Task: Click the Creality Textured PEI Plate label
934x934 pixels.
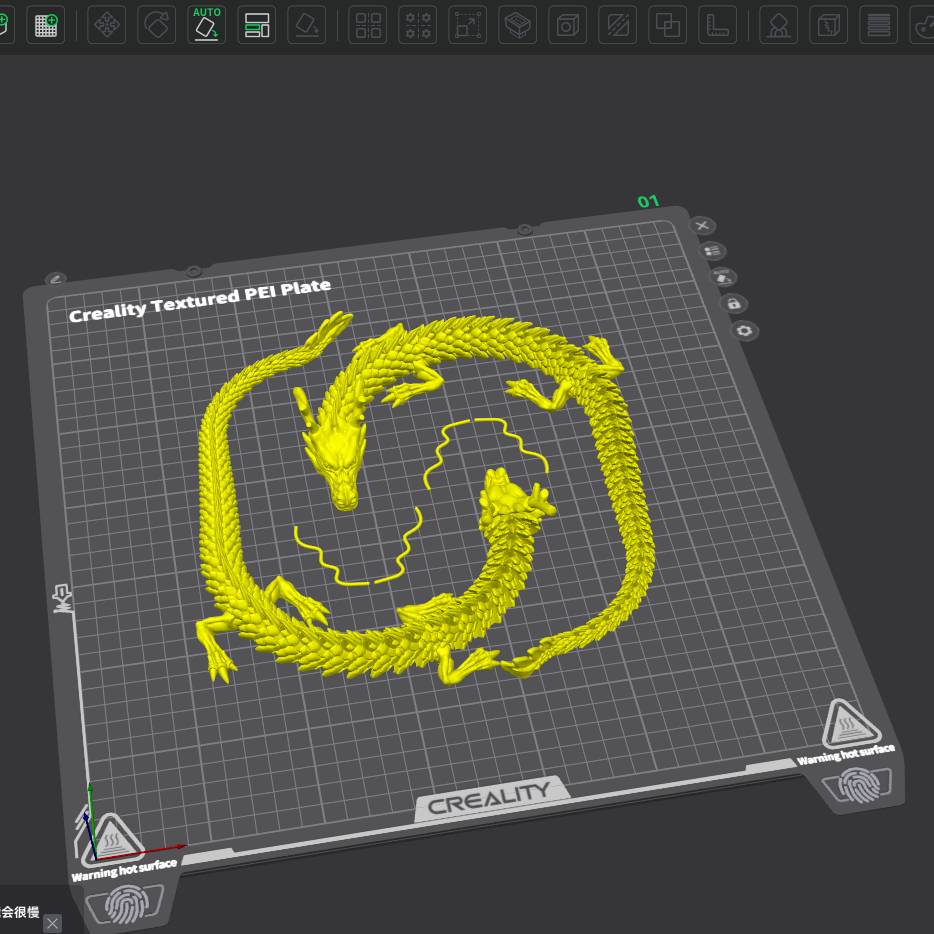Action: pyautogui.click(x=200, y=301)
